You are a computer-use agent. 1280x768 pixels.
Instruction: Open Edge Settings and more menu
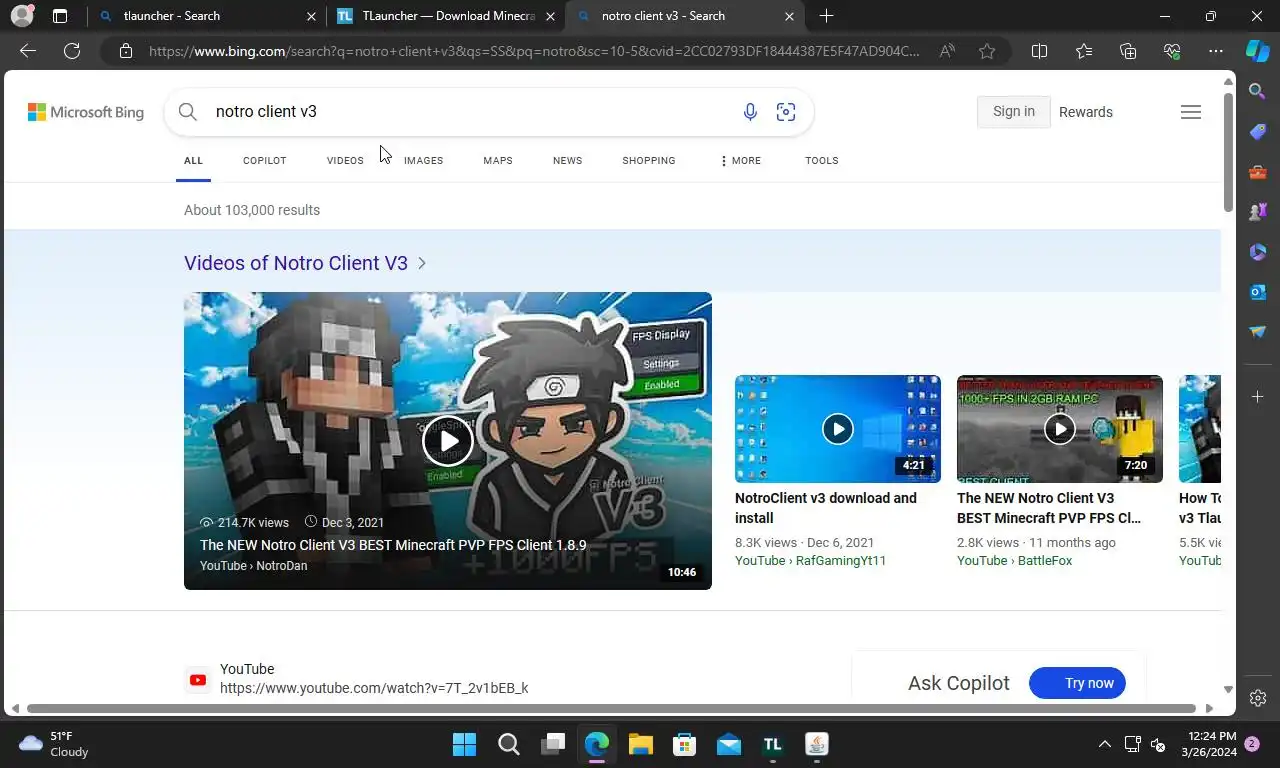[x=1216, y=51]
